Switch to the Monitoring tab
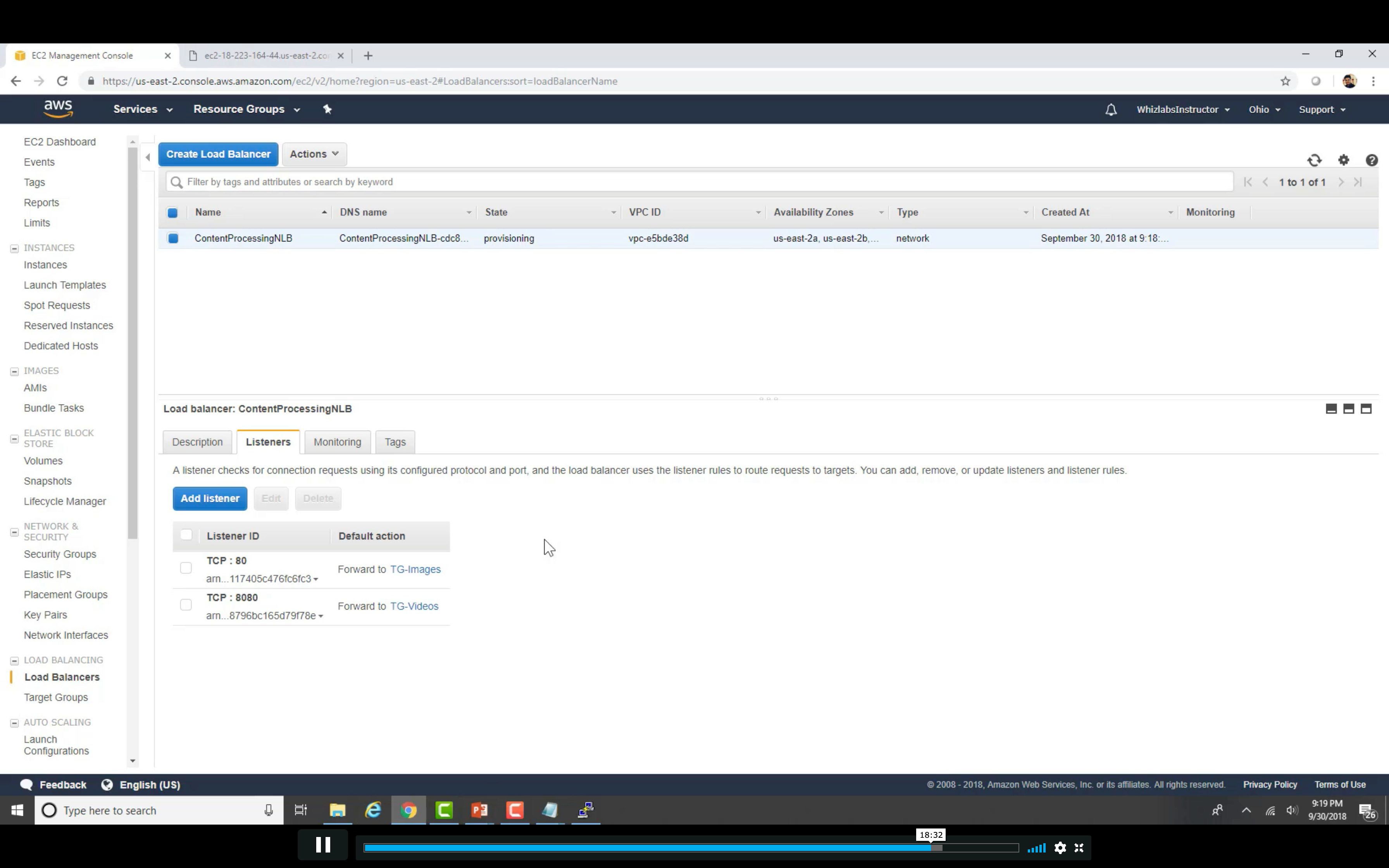The height and width of the screenshot is (868, 1389). point(338,442)
